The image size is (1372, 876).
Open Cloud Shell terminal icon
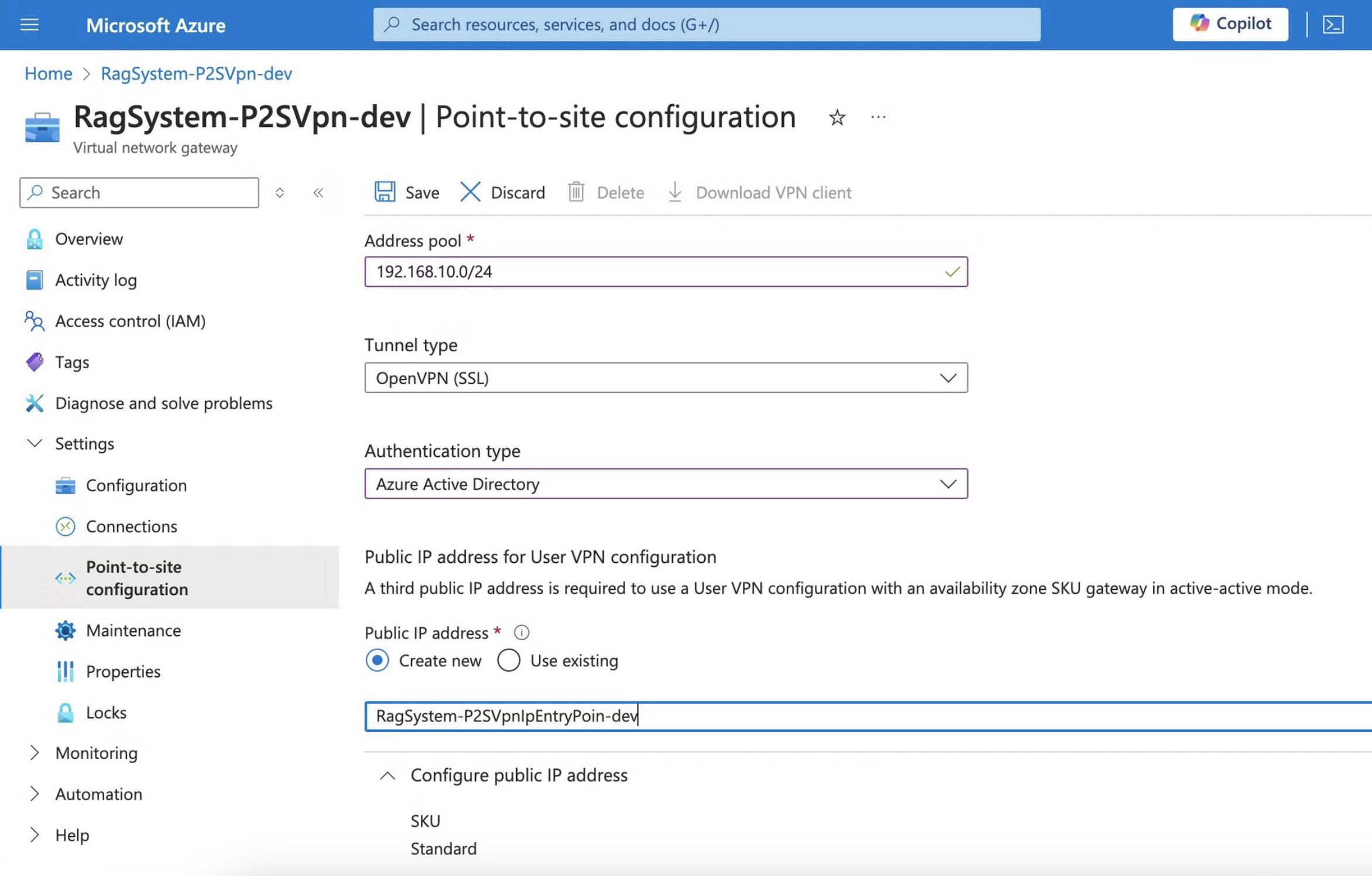[1333, 25]
